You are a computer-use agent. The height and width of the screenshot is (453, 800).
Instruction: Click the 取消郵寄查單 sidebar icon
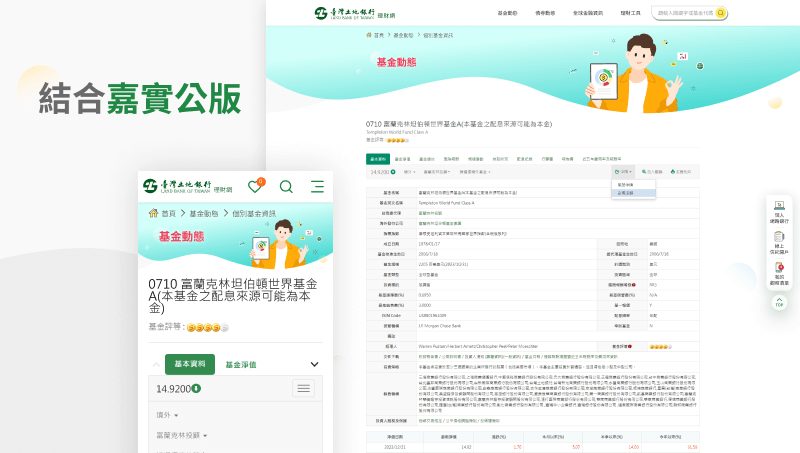pyautogui.click(x=779, y=276)
